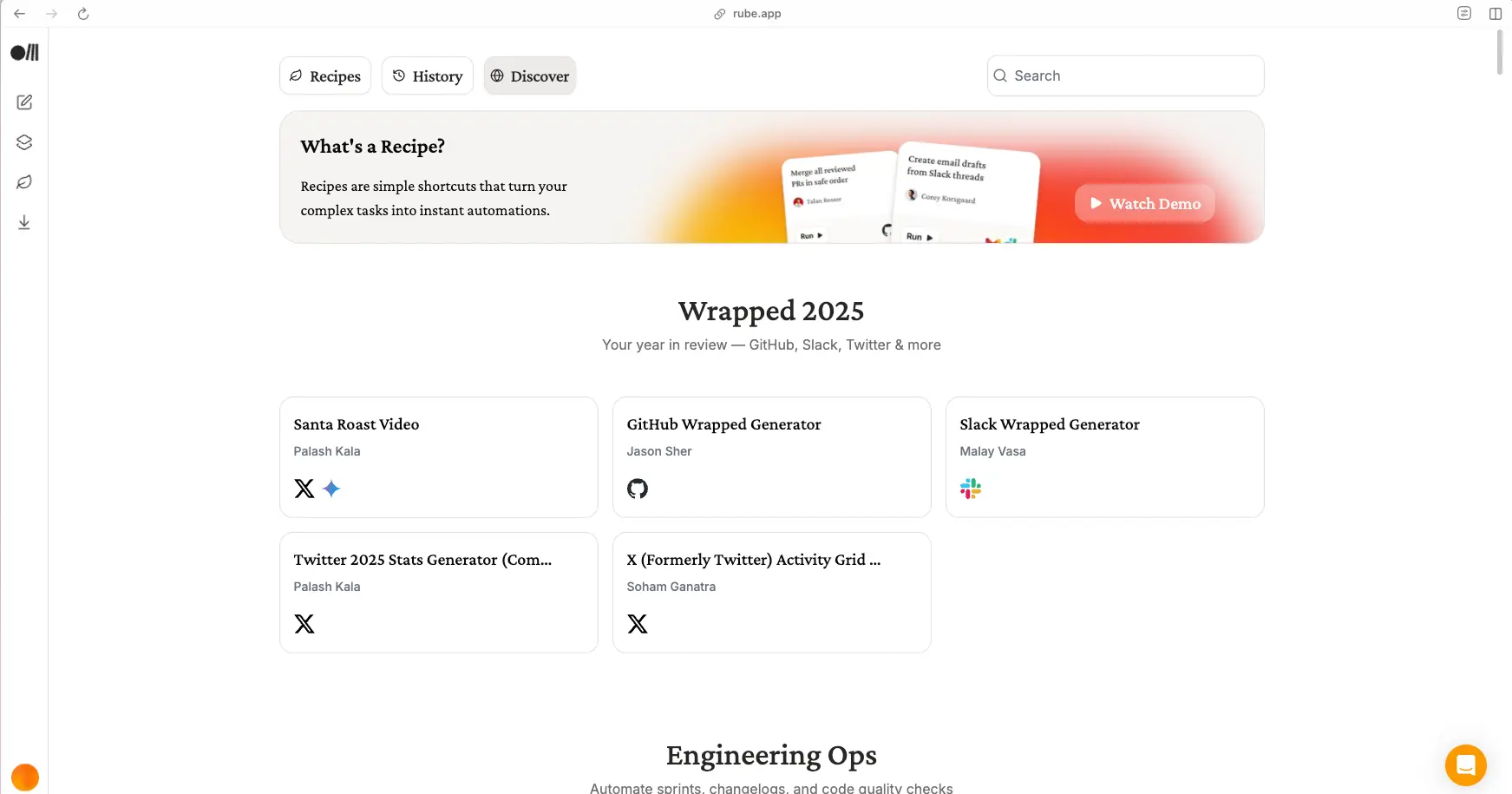Open Twitter 2025 Stats Generator card
This screenshot has width=1512, height=794.
[x=438, y=592]
